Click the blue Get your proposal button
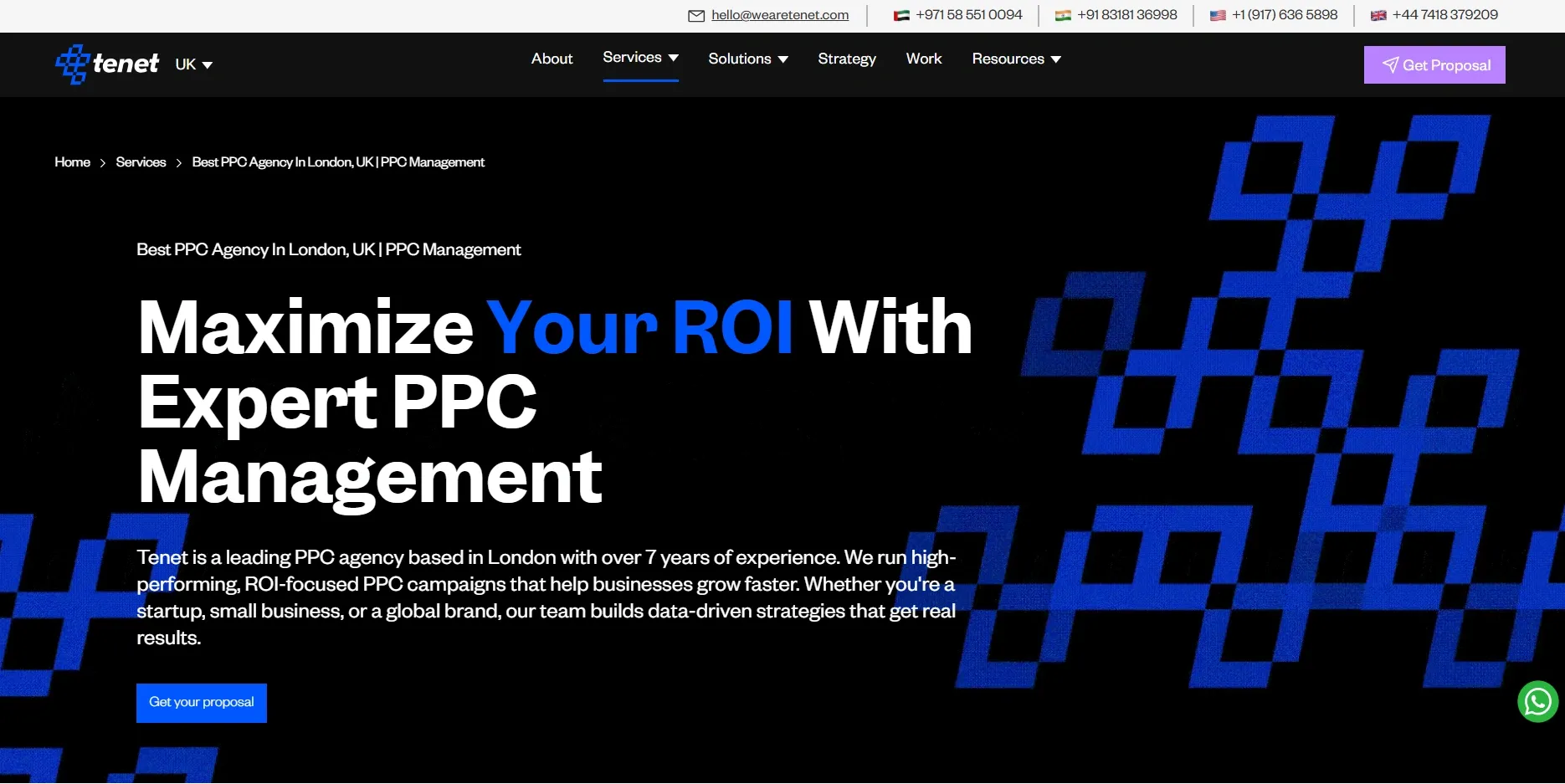Image resolution: width=1565 pixels, height=784 pixels. [x=202, y=703]
